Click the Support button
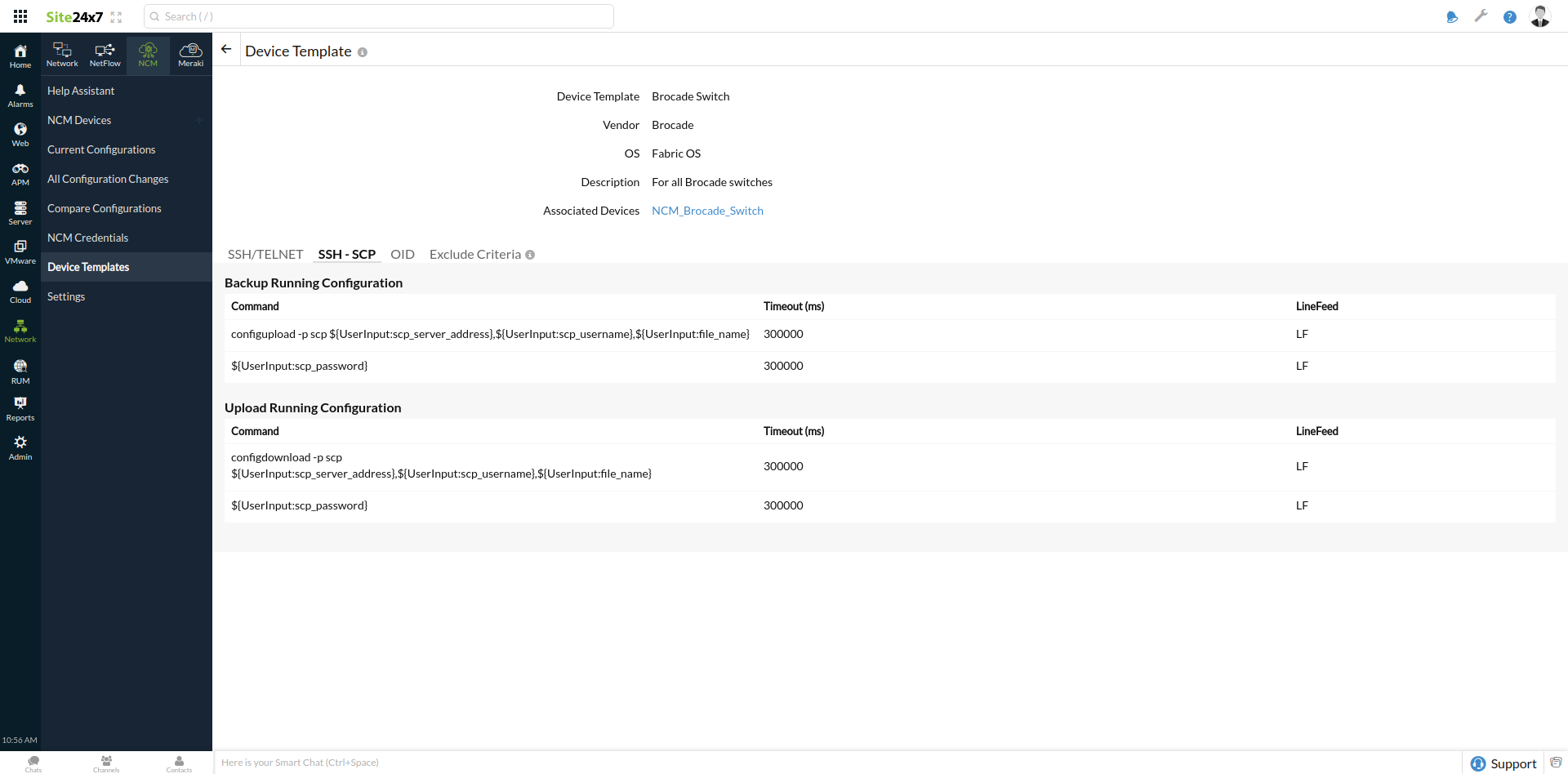 tap(1503, 763)
